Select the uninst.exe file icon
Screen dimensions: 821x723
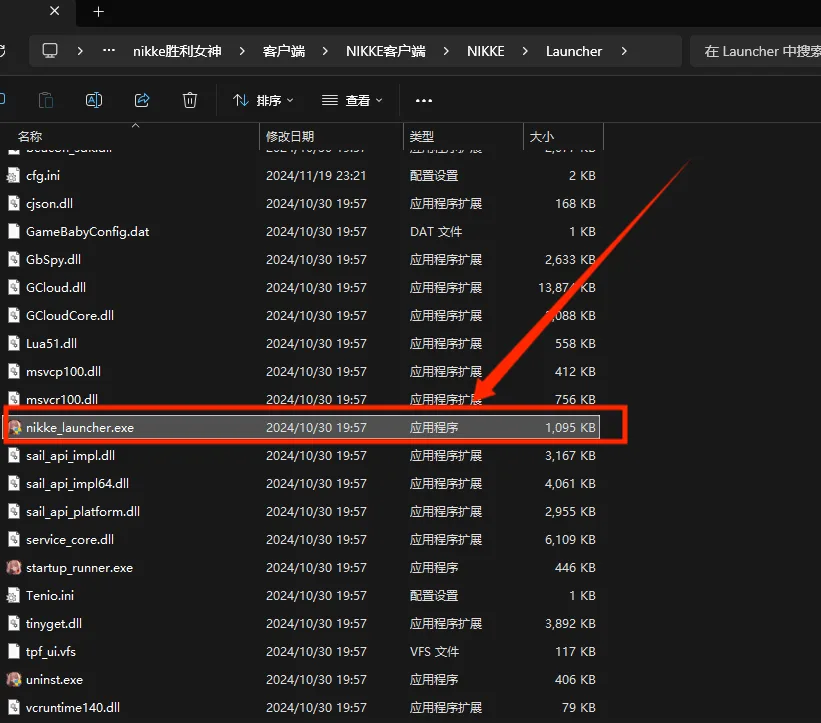tap(14, 680)
